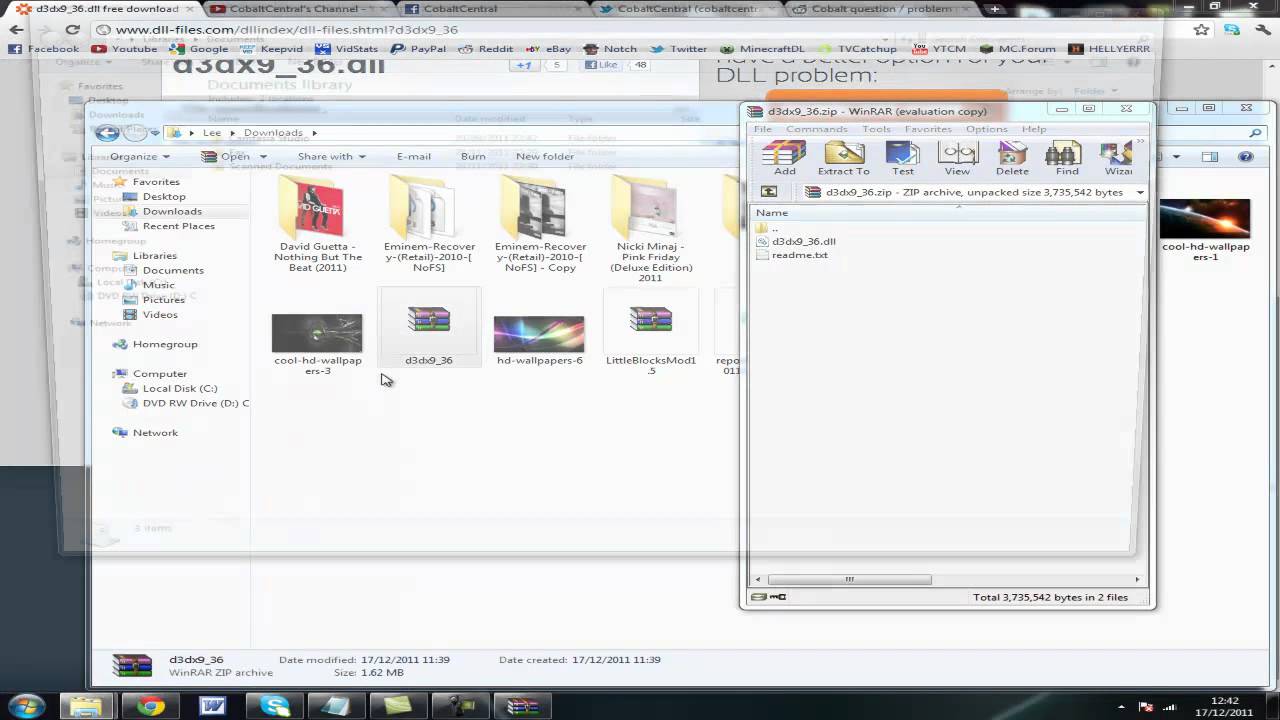Select the Eminem-Recovery folder (not the Copy)
Image resolution: width=1280 pixels, height=720 pixels.
[429, 222]
